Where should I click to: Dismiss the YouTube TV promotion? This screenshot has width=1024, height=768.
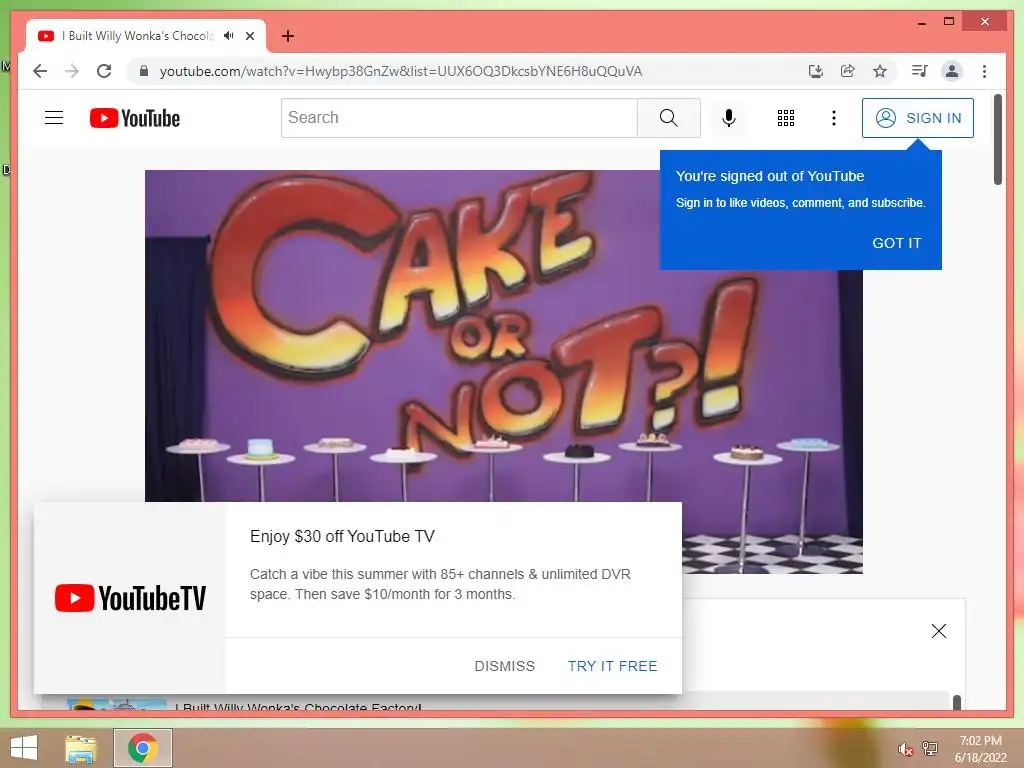pyautogui.click(x=504, y=666)
